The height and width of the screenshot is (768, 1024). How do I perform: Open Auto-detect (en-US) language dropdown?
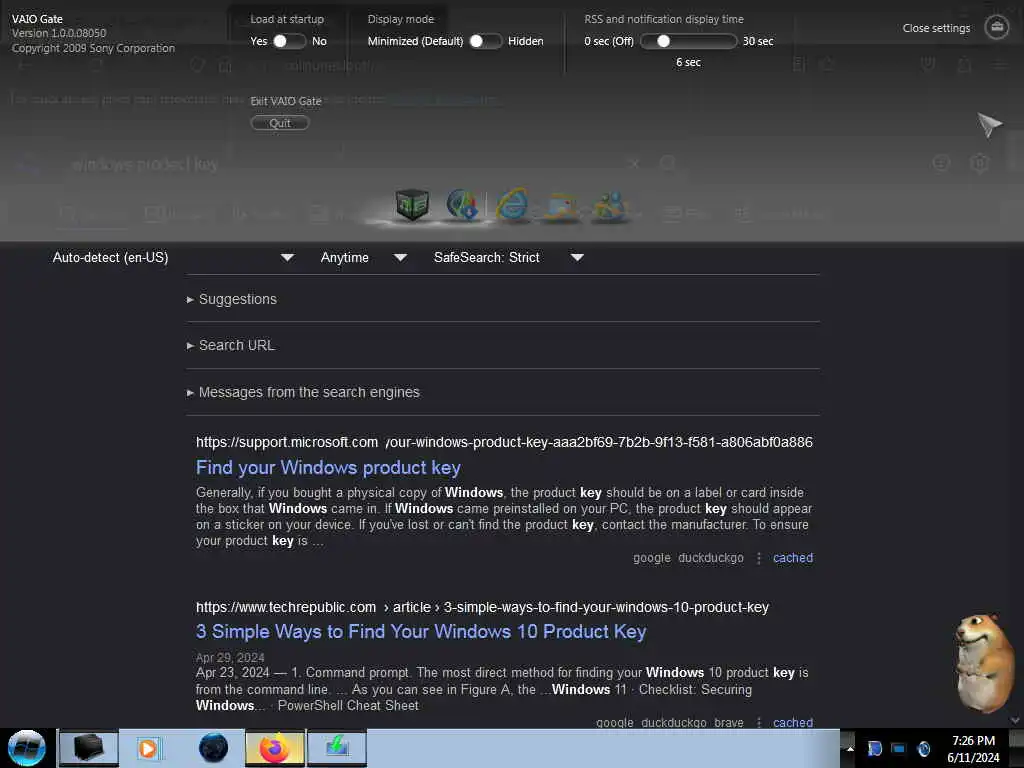(x=173, y=257)
